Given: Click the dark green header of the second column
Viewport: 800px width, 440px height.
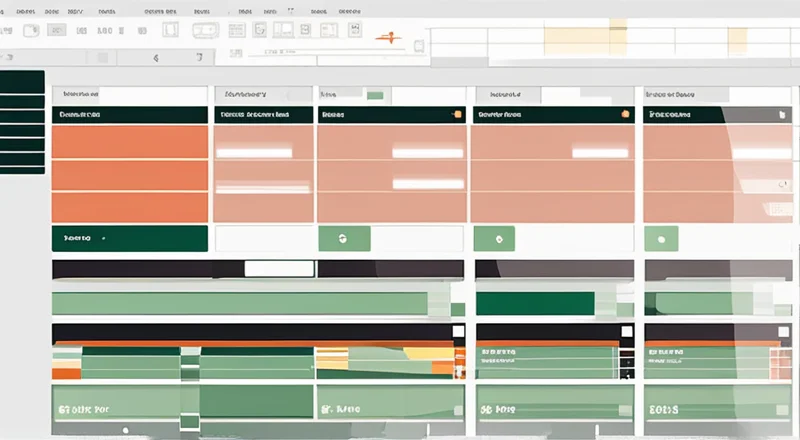Looking at the screenshot, I should coord(262,115).
